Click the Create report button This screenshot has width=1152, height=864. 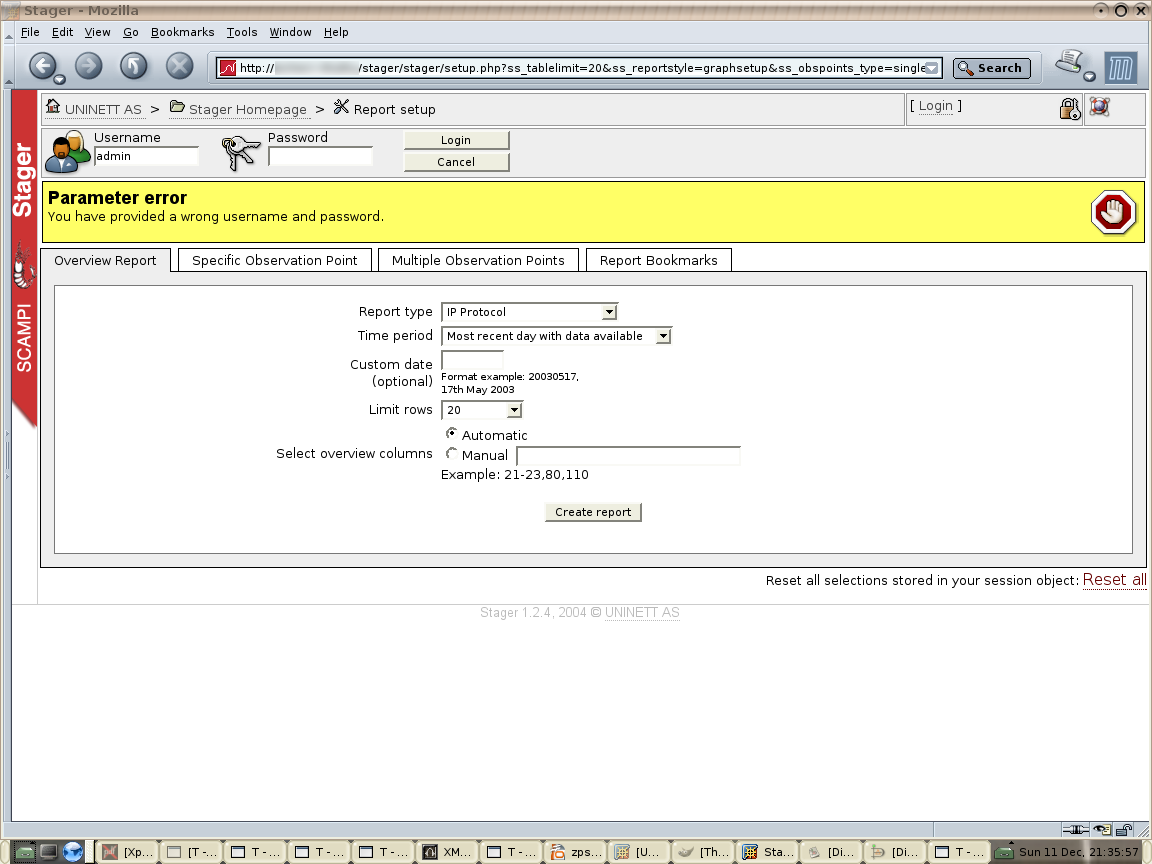tap(593, 512)
